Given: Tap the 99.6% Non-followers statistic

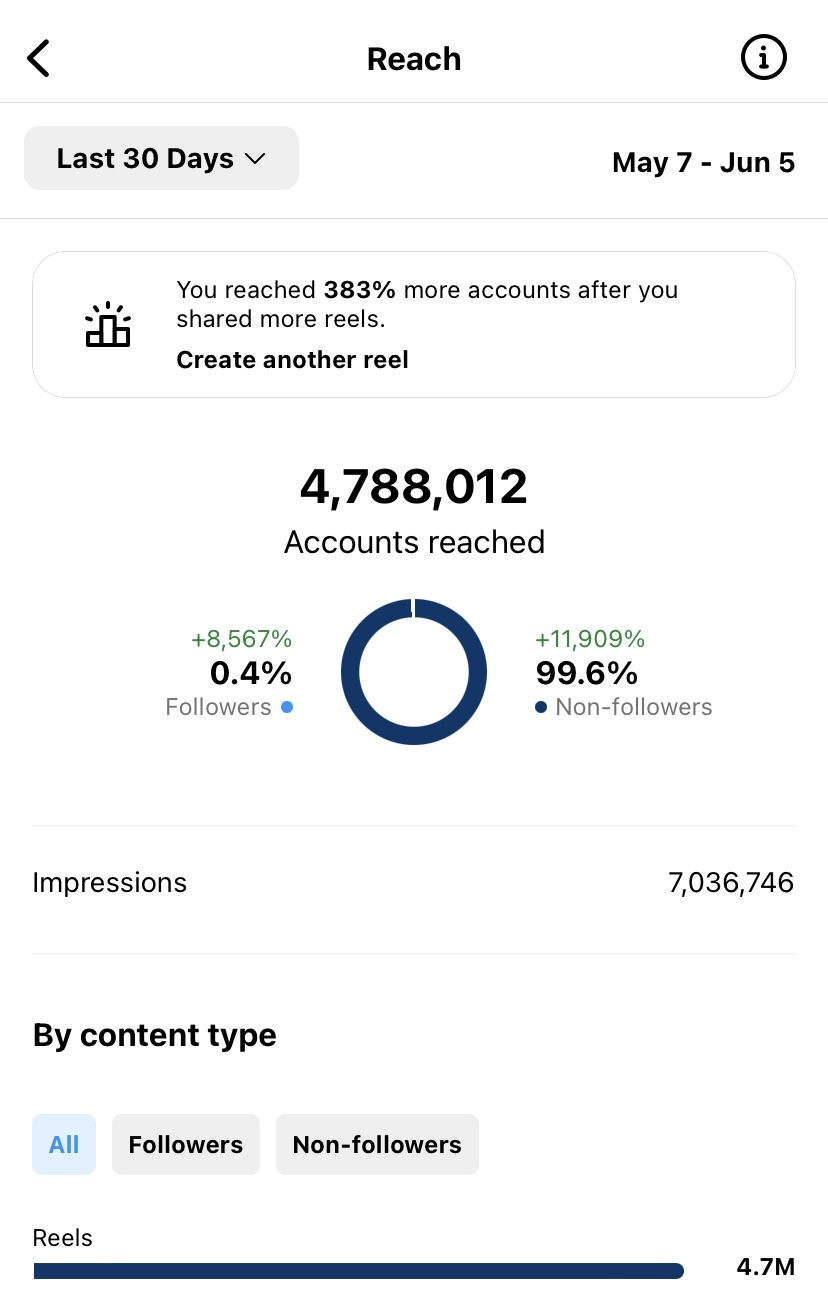Looking at the screenshot, I should click(x=587, y=672).
